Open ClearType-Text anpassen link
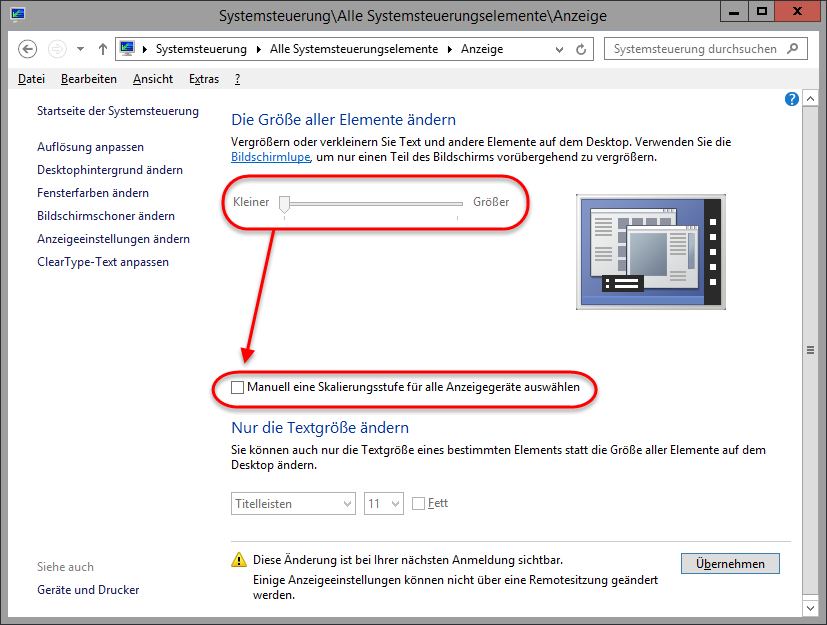 tap(102, 262)
